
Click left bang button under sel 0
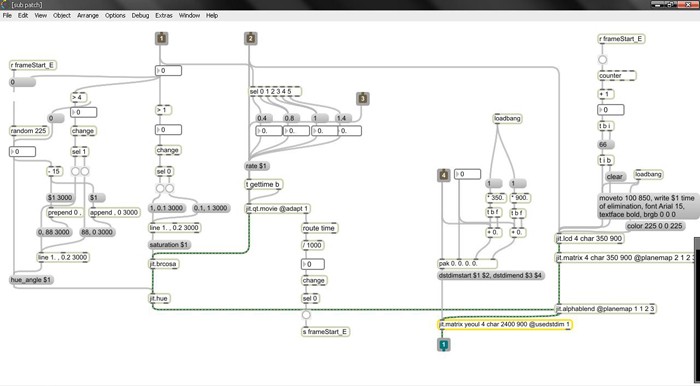tap(160, 188)
